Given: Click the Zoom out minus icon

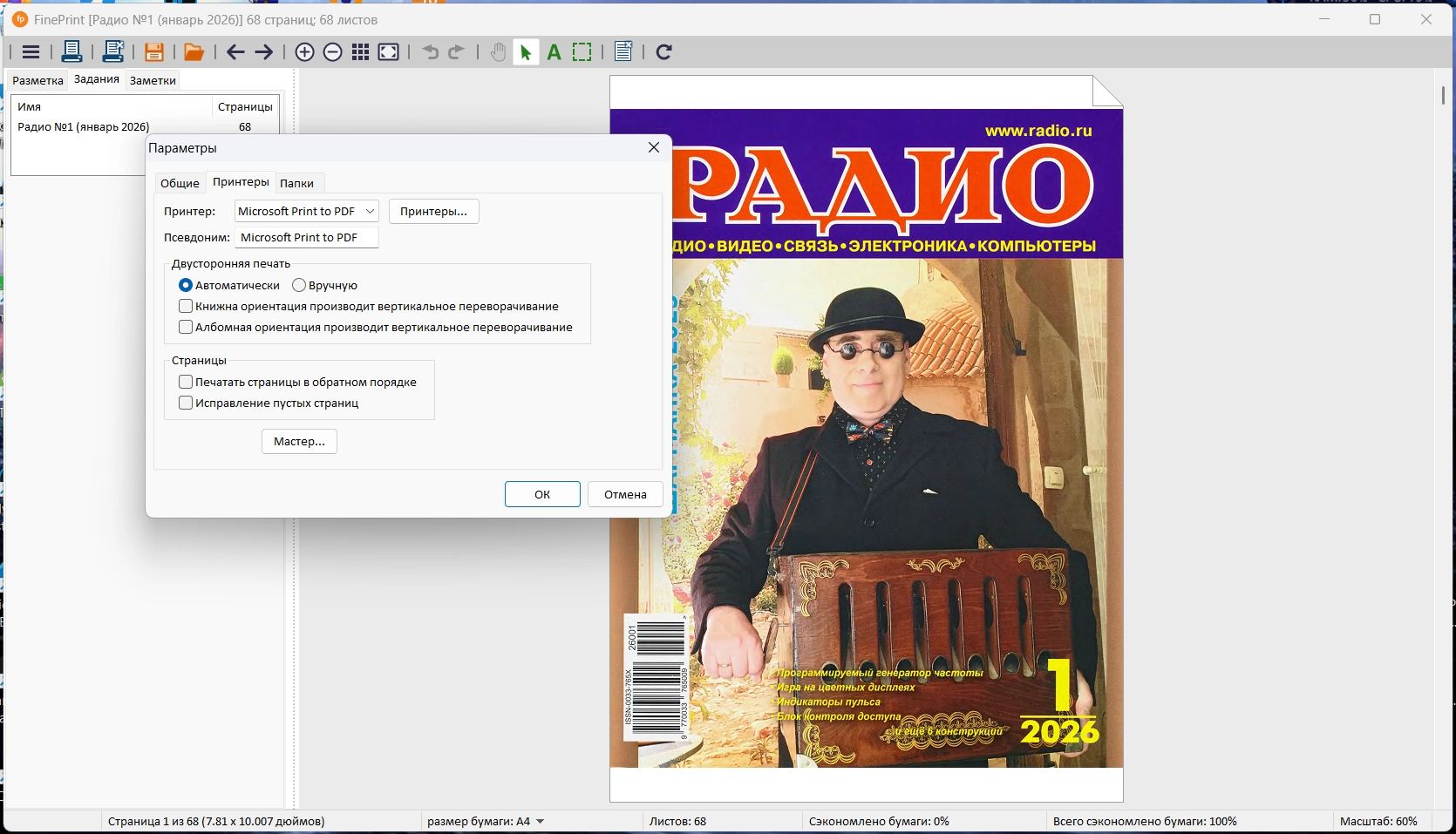Looking at the screenshot, I should [332, 52].
